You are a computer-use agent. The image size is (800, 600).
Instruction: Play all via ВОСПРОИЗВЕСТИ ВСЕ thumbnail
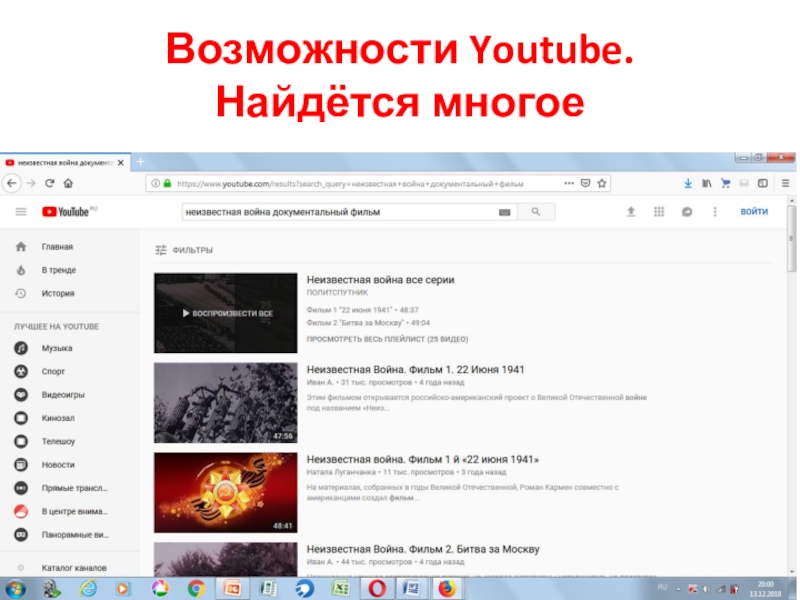tap(226, 313)
